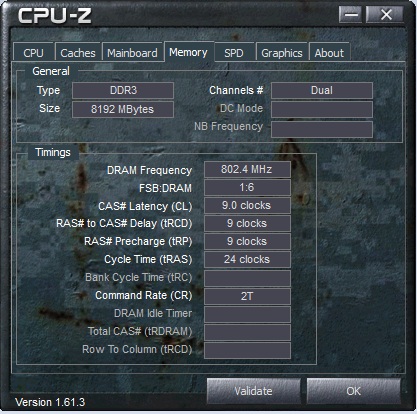Click the Cycle Time 24 clocks field
The height and width of the screenshot is (414, 417).
(x=247, y=259)
